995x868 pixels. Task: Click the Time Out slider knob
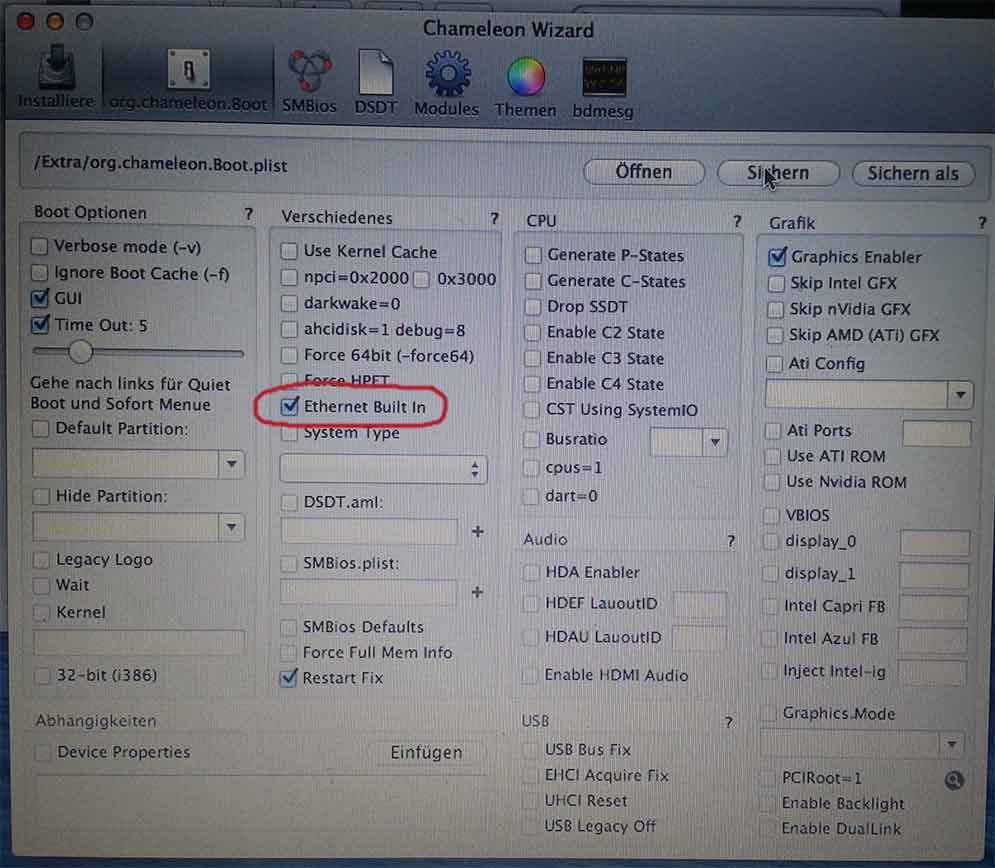pyautogui.click(x=81, y=351)
